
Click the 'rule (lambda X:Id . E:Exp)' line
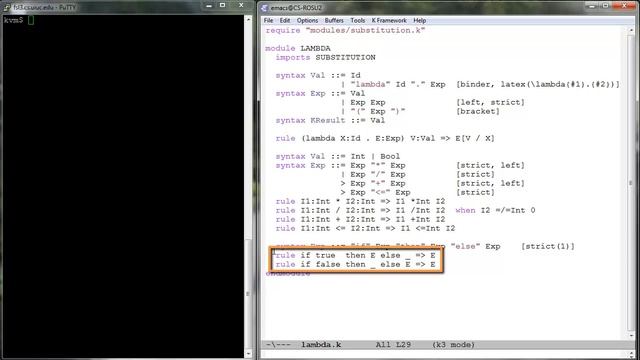pos(385,138)
